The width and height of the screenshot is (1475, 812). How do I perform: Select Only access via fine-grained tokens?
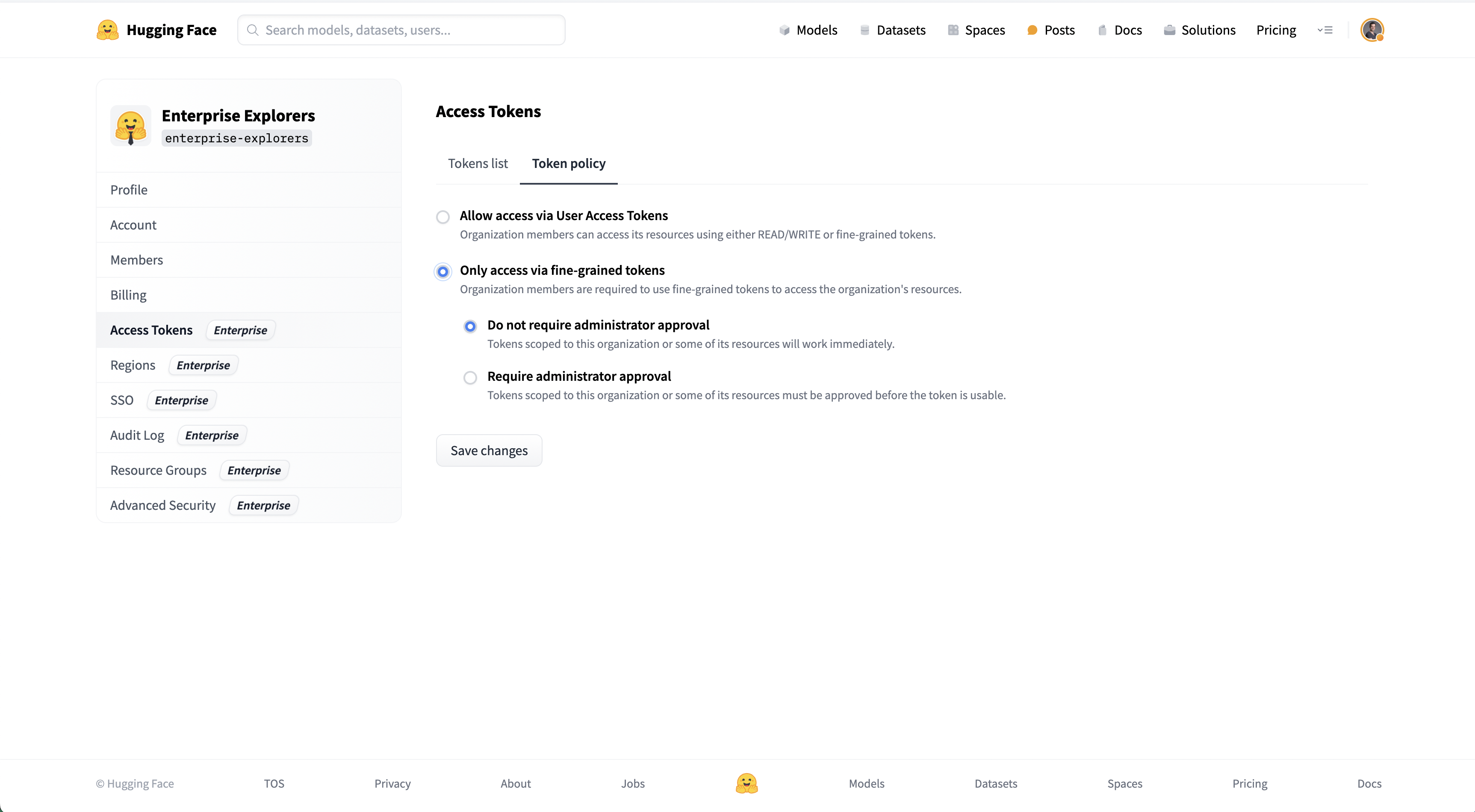point(442,272)
